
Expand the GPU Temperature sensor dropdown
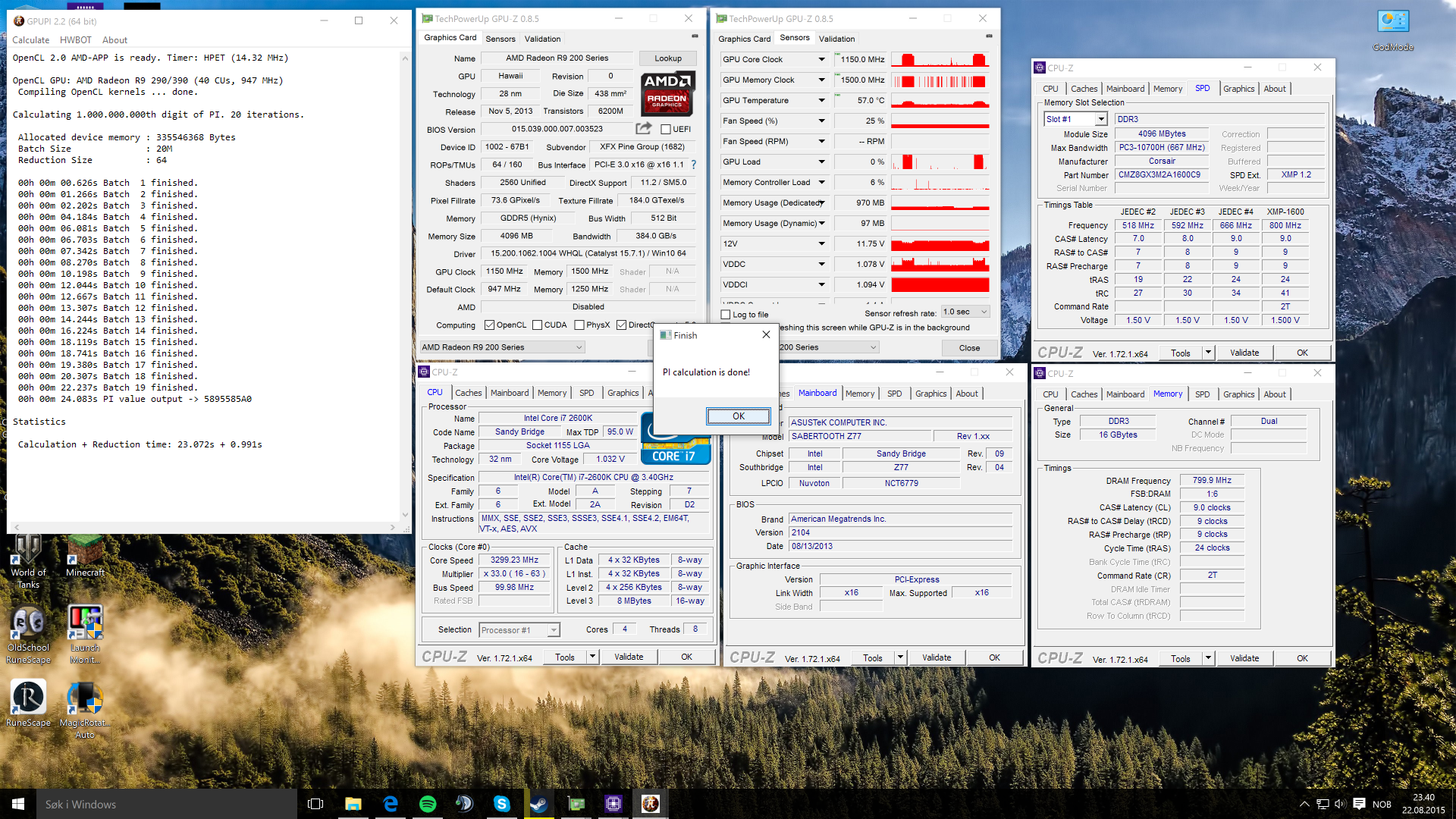821,100
